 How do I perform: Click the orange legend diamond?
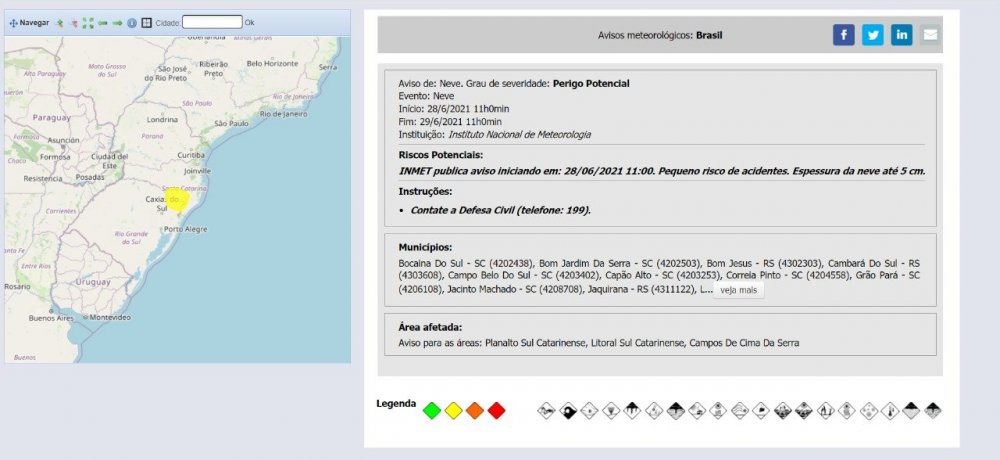[x=475, y=410]
